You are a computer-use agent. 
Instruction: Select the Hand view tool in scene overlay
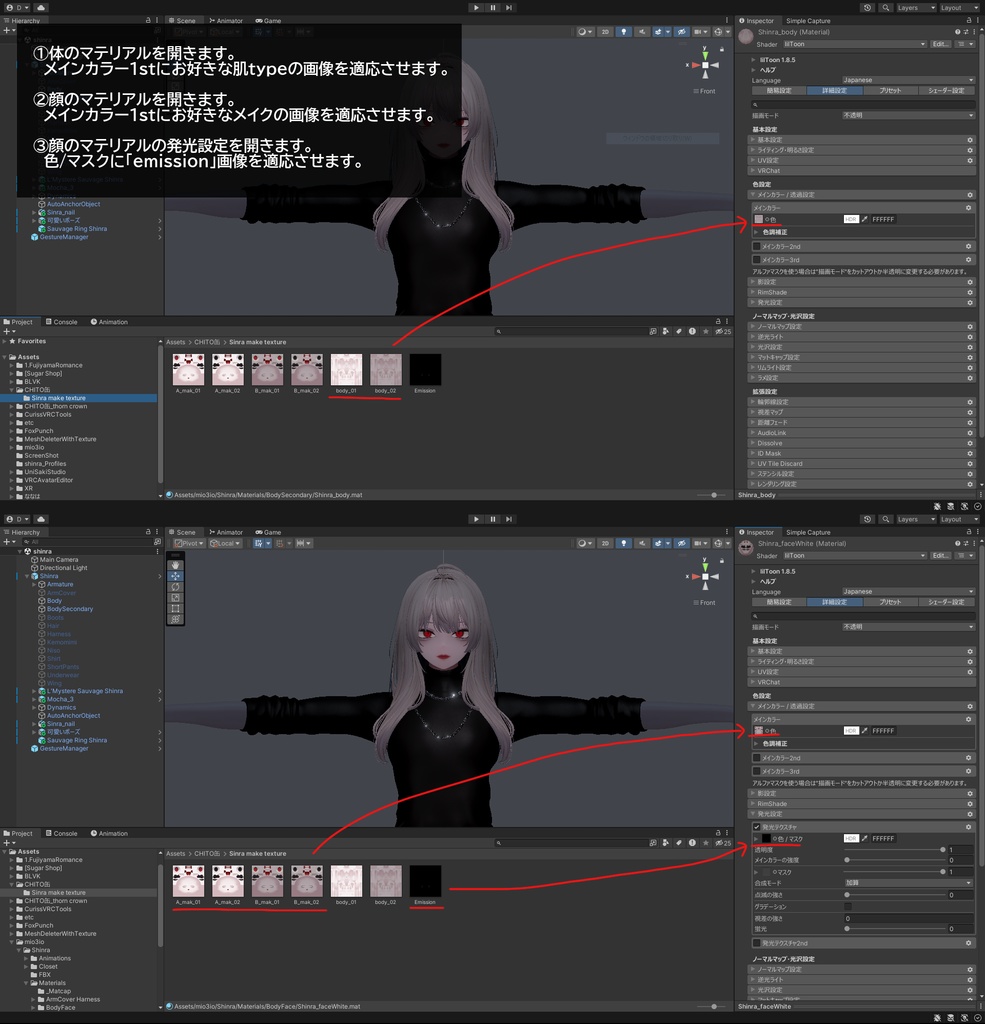point(175,566)
